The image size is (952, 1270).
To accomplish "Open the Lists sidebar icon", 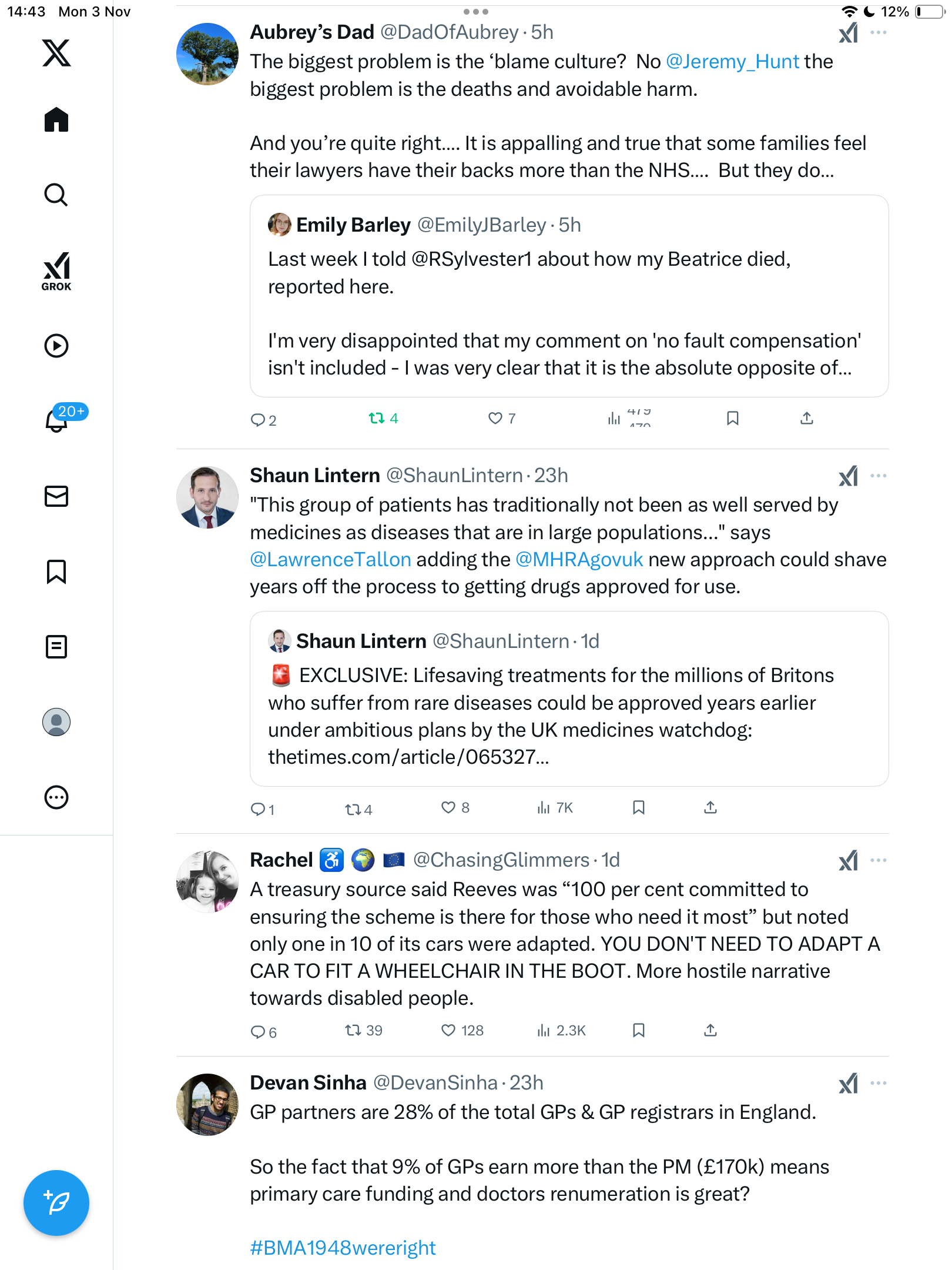I will (56, 647).
